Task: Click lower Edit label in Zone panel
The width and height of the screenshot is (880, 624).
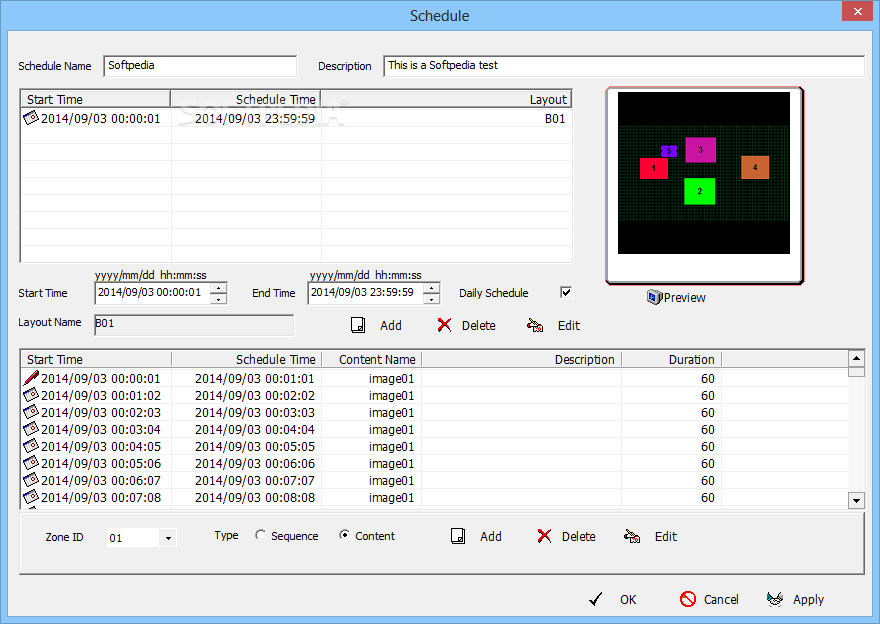Action: coord(666,536)
